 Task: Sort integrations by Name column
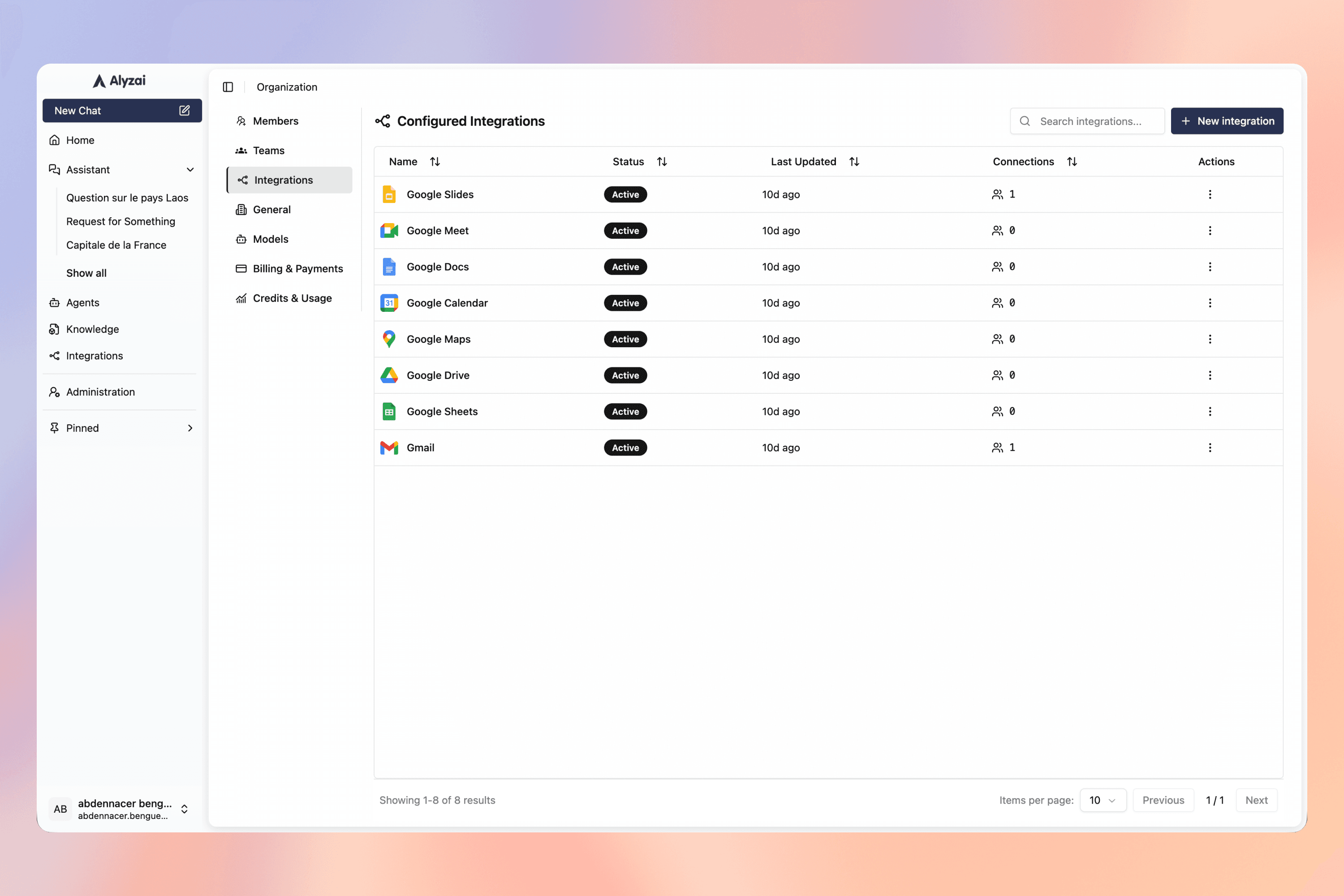(435, 162)
